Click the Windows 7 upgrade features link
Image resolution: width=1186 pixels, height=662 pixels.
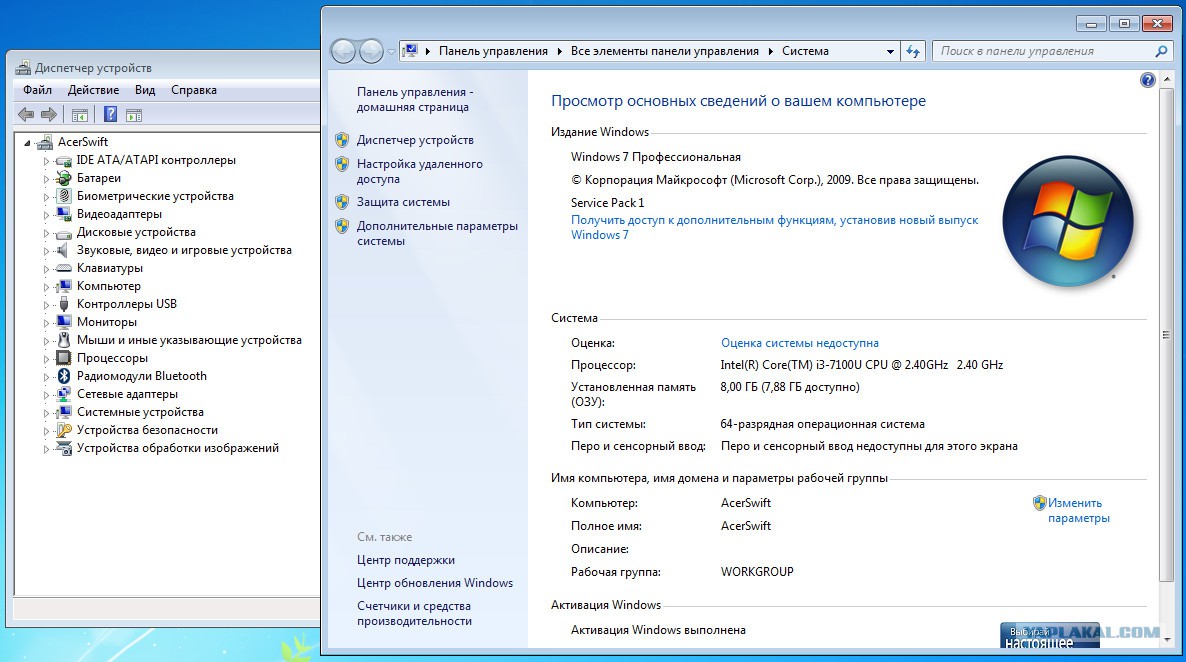click(x=775, y=228)
